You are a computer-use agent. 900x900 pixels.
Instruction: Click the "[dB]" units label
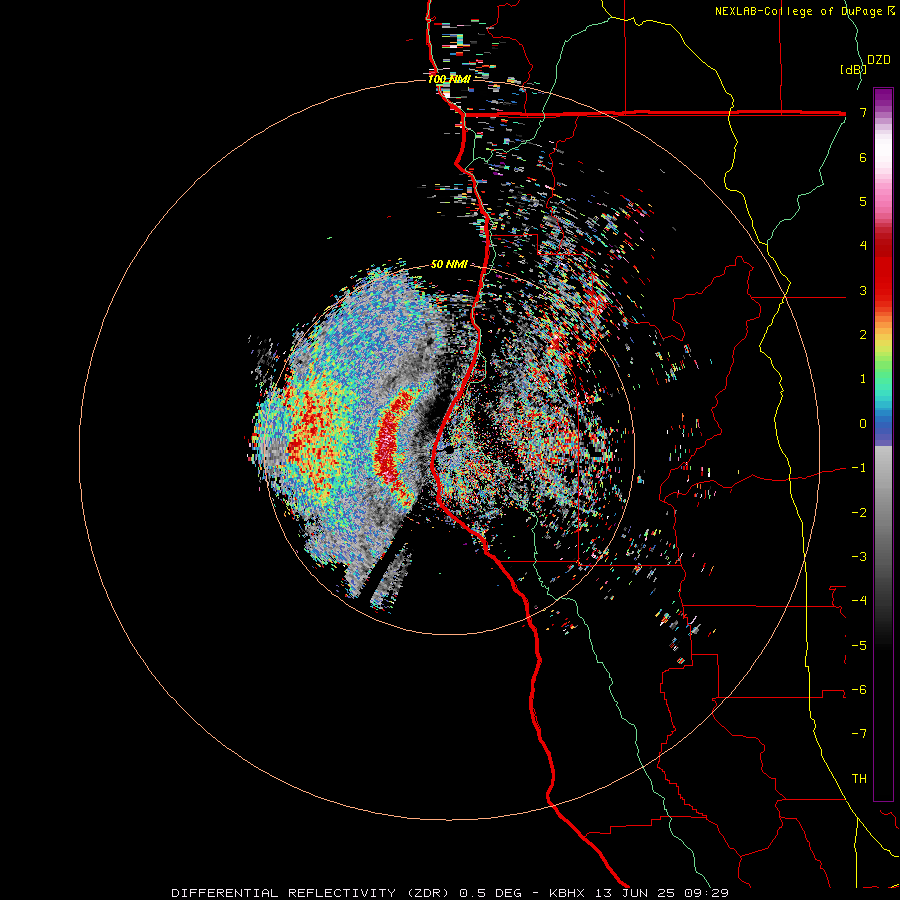853,69
